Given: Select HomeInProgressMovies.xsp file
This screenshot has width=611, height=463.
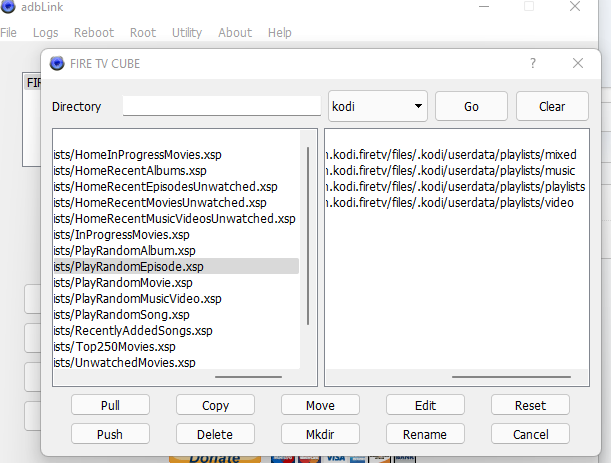Looking at the screenshot, I should (176, 155).
